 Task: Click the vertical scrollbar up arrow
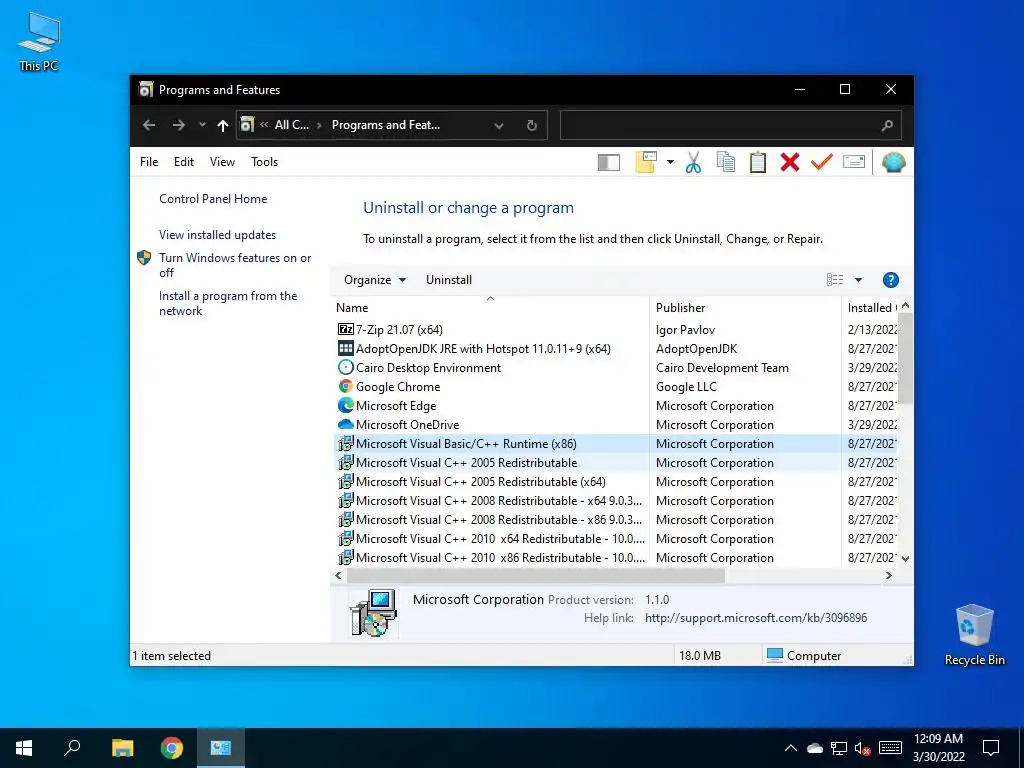point(905,306)
